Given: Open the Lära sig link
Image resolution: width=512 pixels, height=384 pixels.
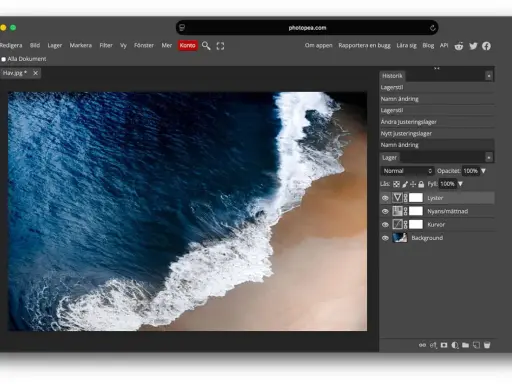Looking at the screenshot, I should pyautogui.click(x=406, y=45).
